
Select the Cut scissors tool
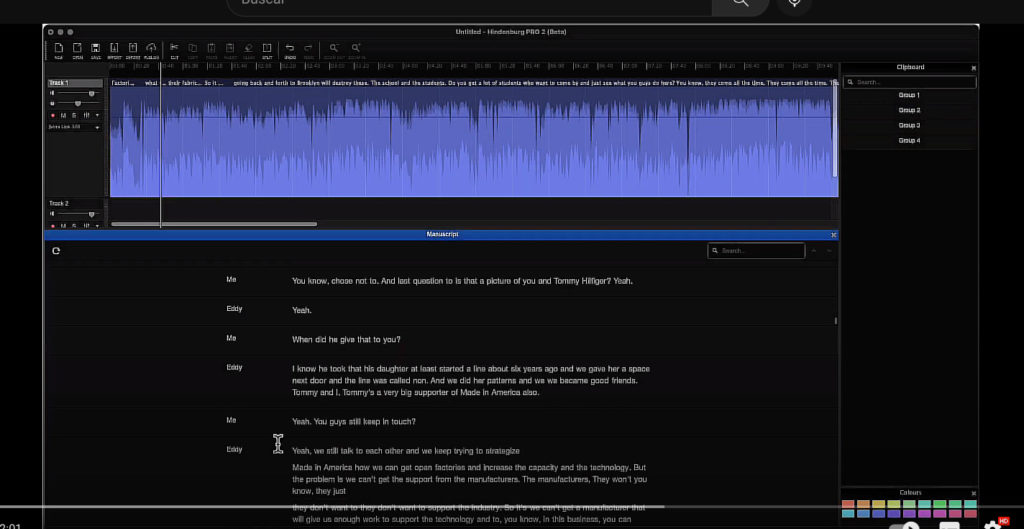(x=174, y=50)
